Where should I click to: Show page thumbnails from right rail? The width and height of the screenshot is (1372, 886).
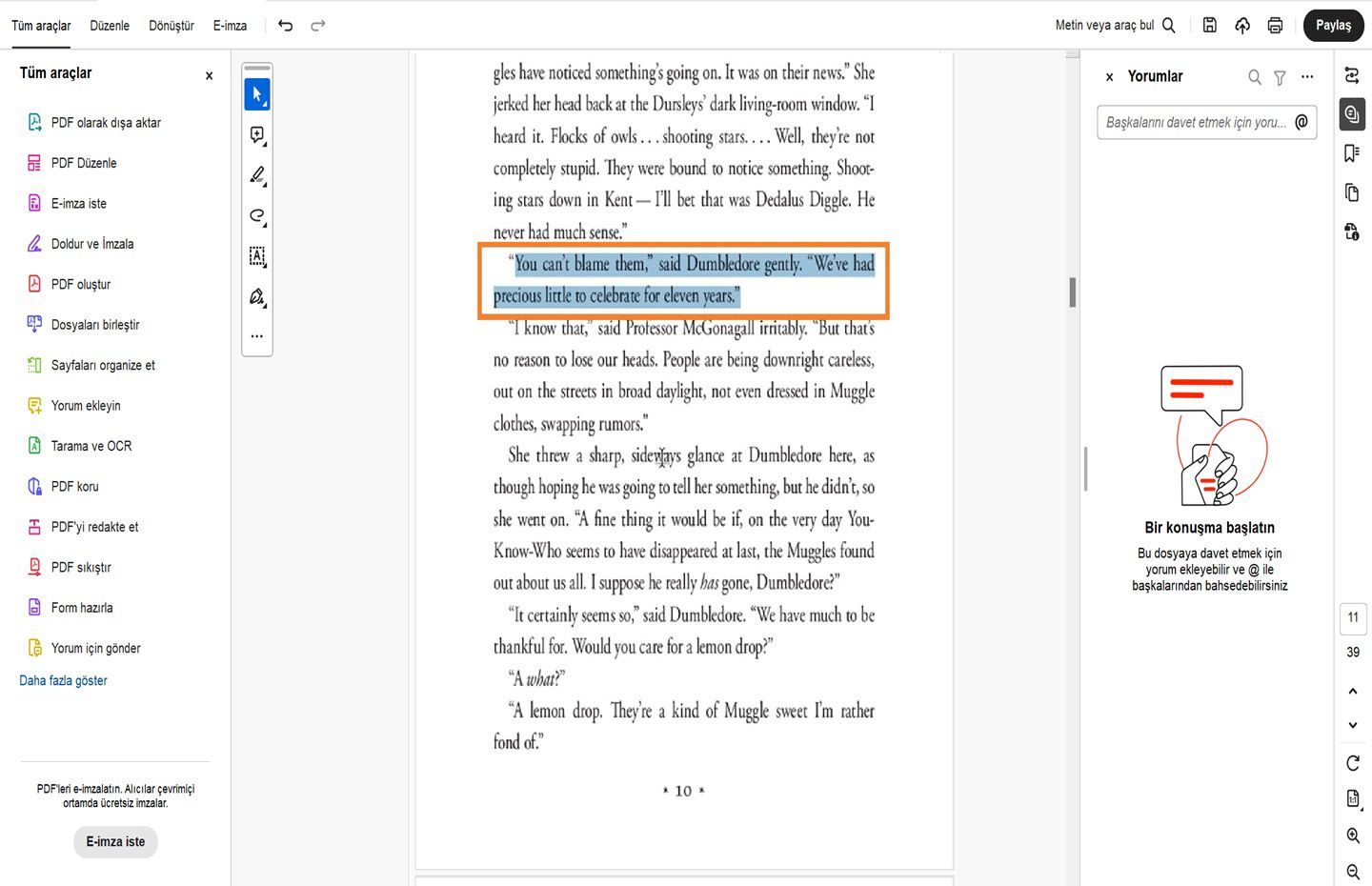point(1351,192)
